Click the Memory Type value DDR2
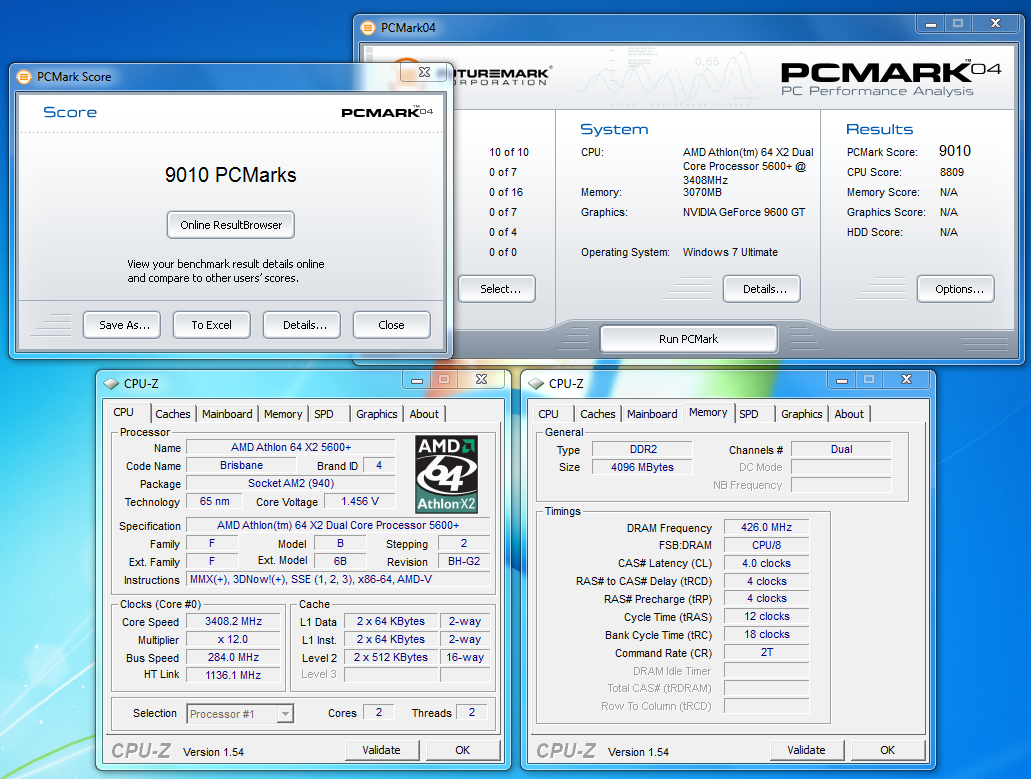 pos(642,449)
